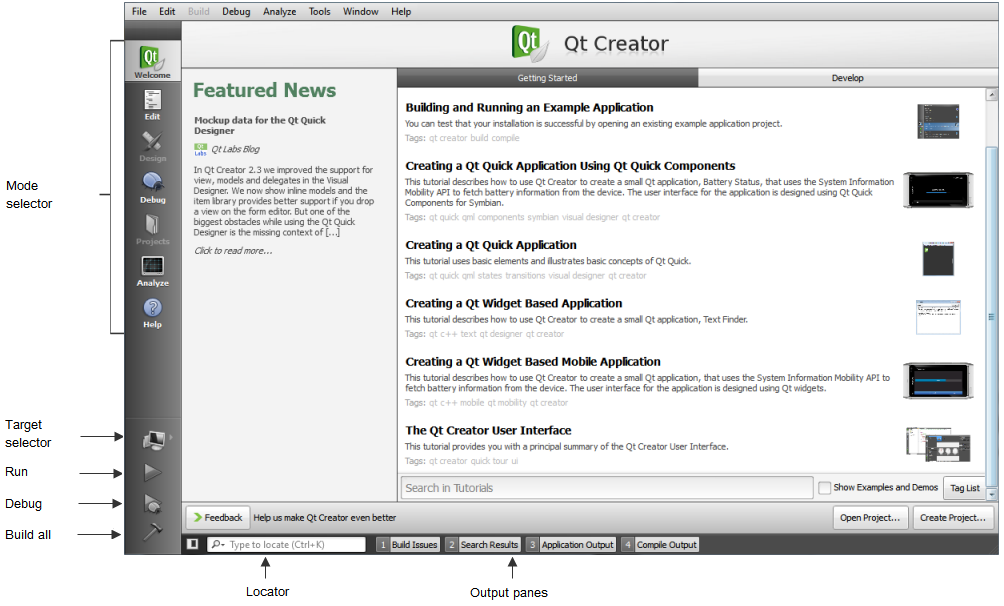Click the tutorials scrollbar up arrow
Image resolution: width=1004 pixels, height=606 pixels.
[991, 95]
